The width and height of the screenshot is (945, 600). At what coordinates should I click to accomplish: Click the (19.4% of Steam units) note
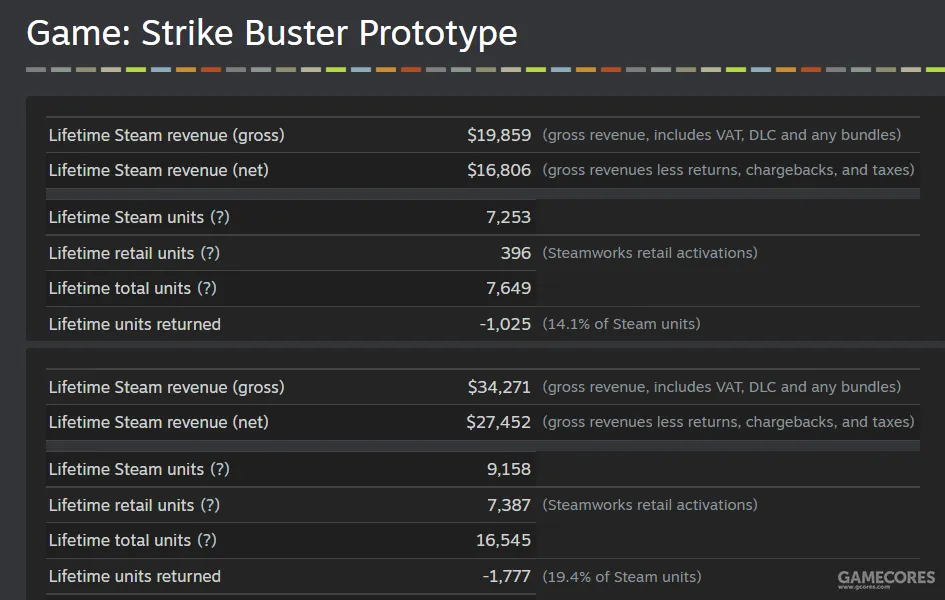(x=621, y=576)
